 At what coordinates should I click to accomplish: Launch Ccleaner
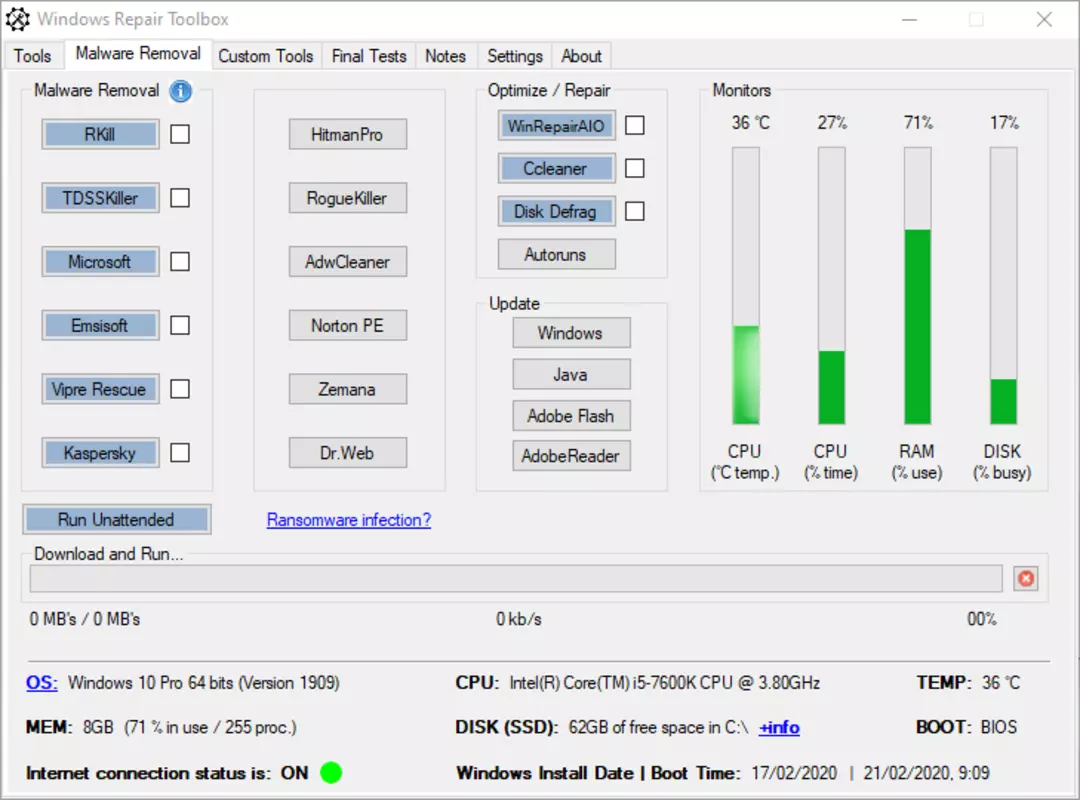pyautogui.click(x=557, y=168)
